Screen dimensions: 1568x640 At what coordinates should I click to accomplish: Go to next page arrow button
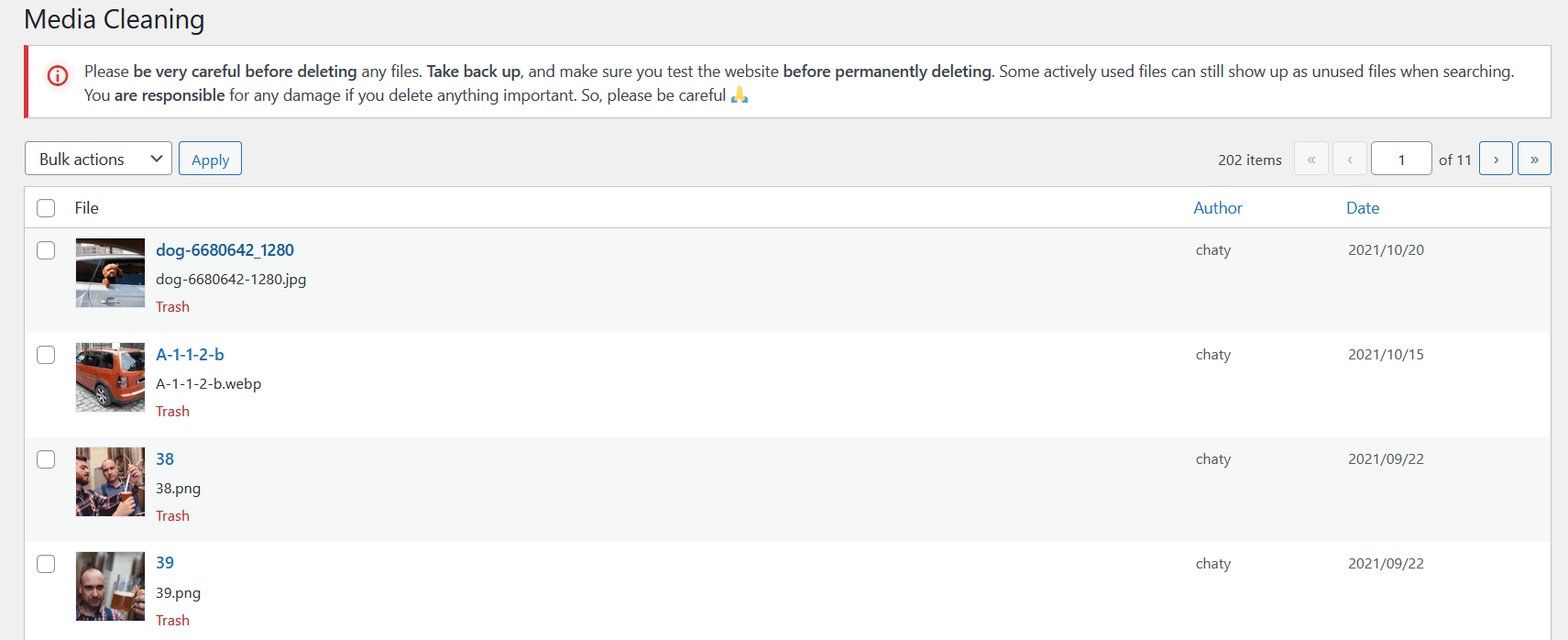click(1496, 159)
